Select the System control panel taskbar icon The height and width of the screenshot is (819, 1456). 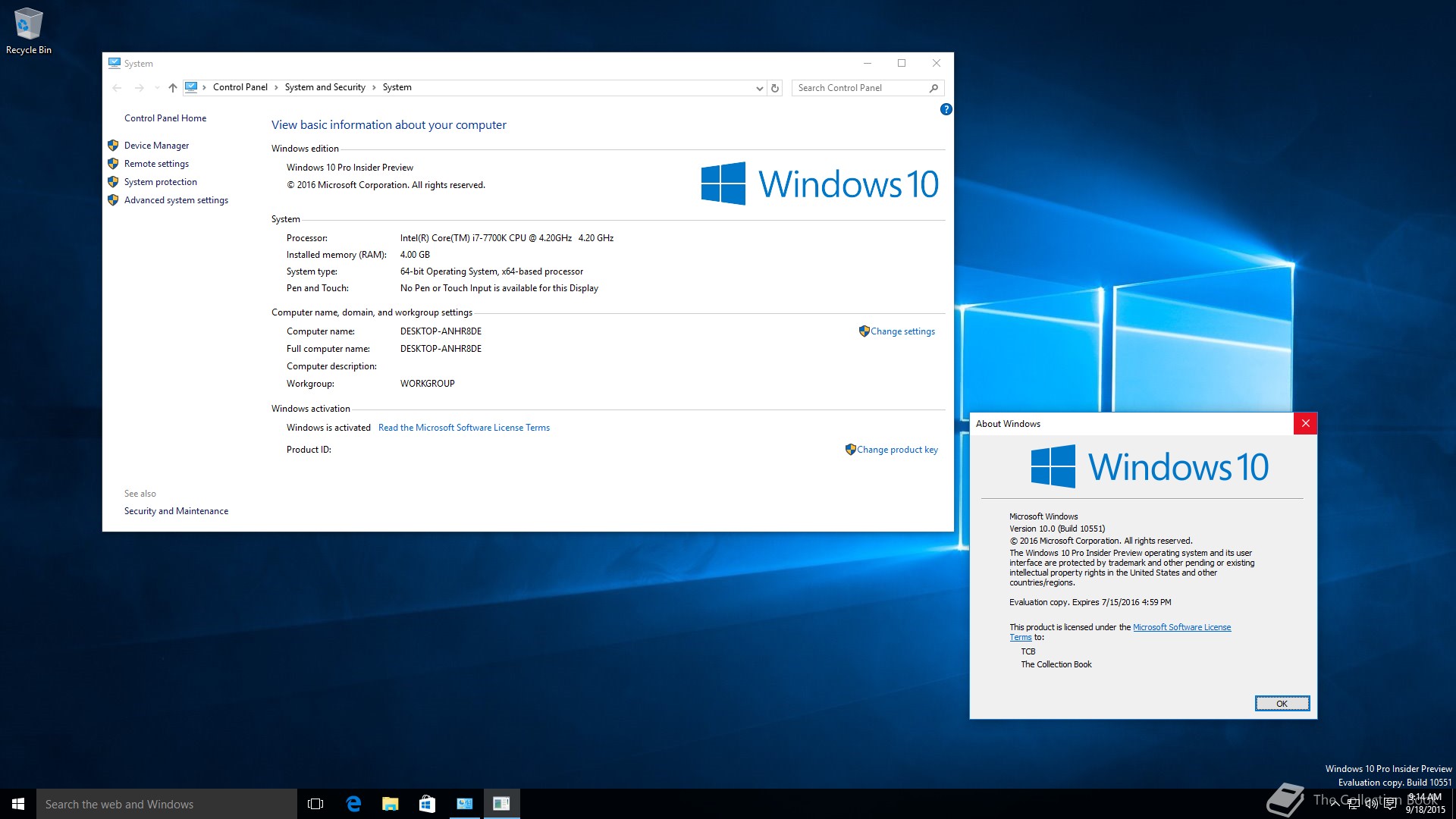pos(464,804)
